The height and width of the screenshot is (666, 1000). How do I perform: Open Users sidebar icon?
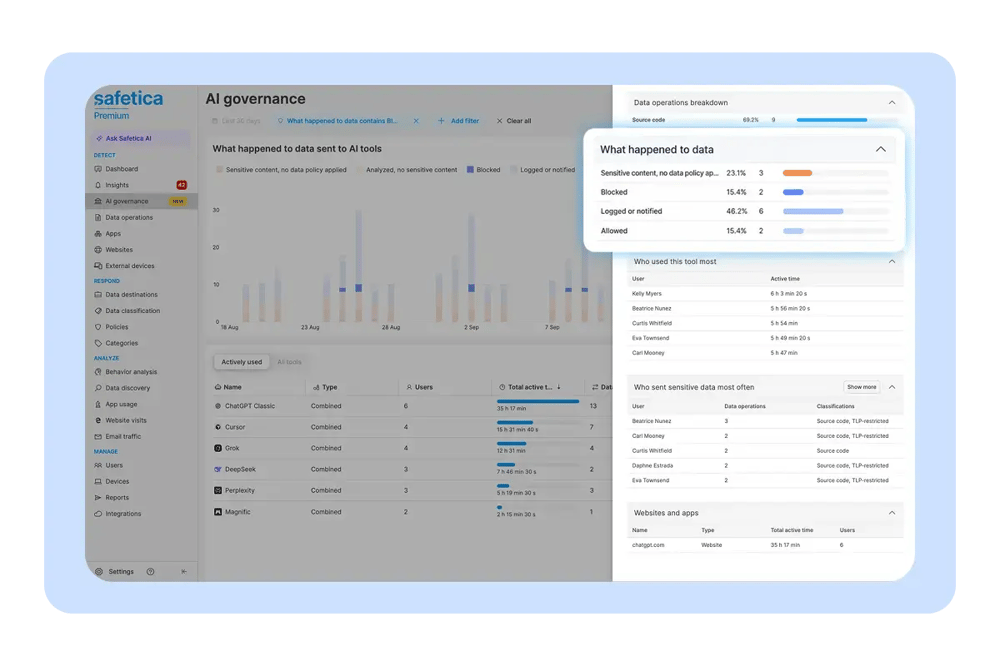coord(98,466)
